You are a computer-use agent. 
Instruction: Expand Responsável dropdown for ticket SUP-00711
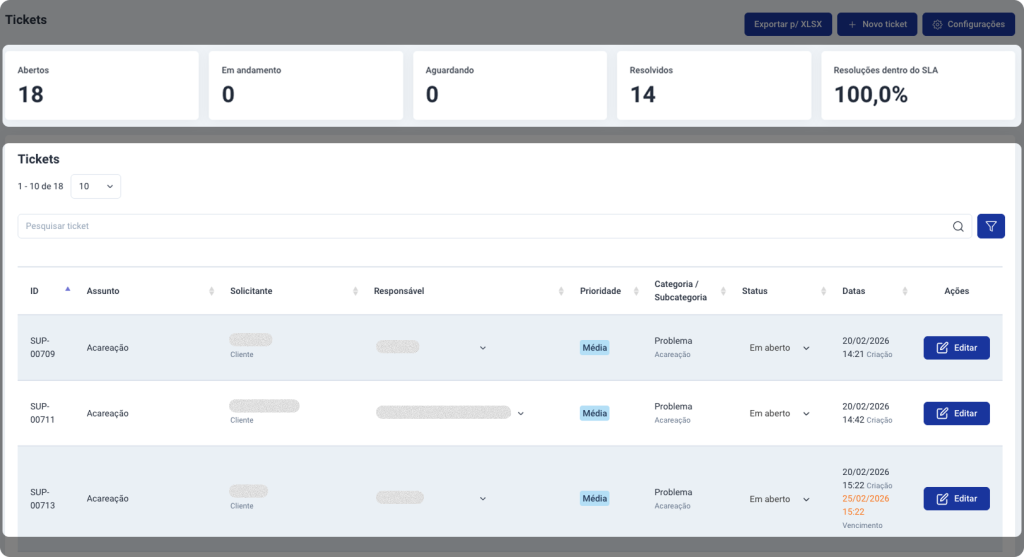click(x=520, y=413)
